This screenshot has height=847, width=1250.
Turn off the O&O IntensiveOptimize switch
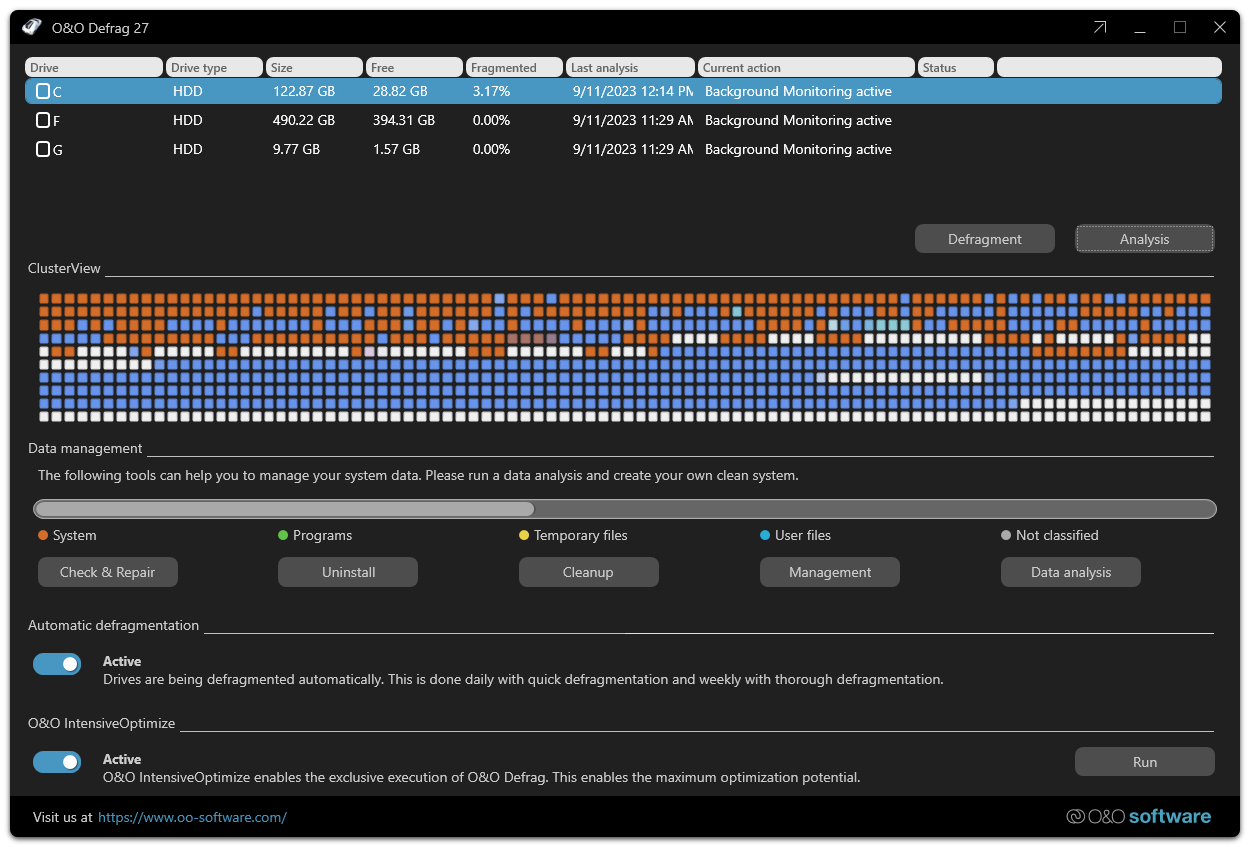pyautogui.click(x=57, y=761)
